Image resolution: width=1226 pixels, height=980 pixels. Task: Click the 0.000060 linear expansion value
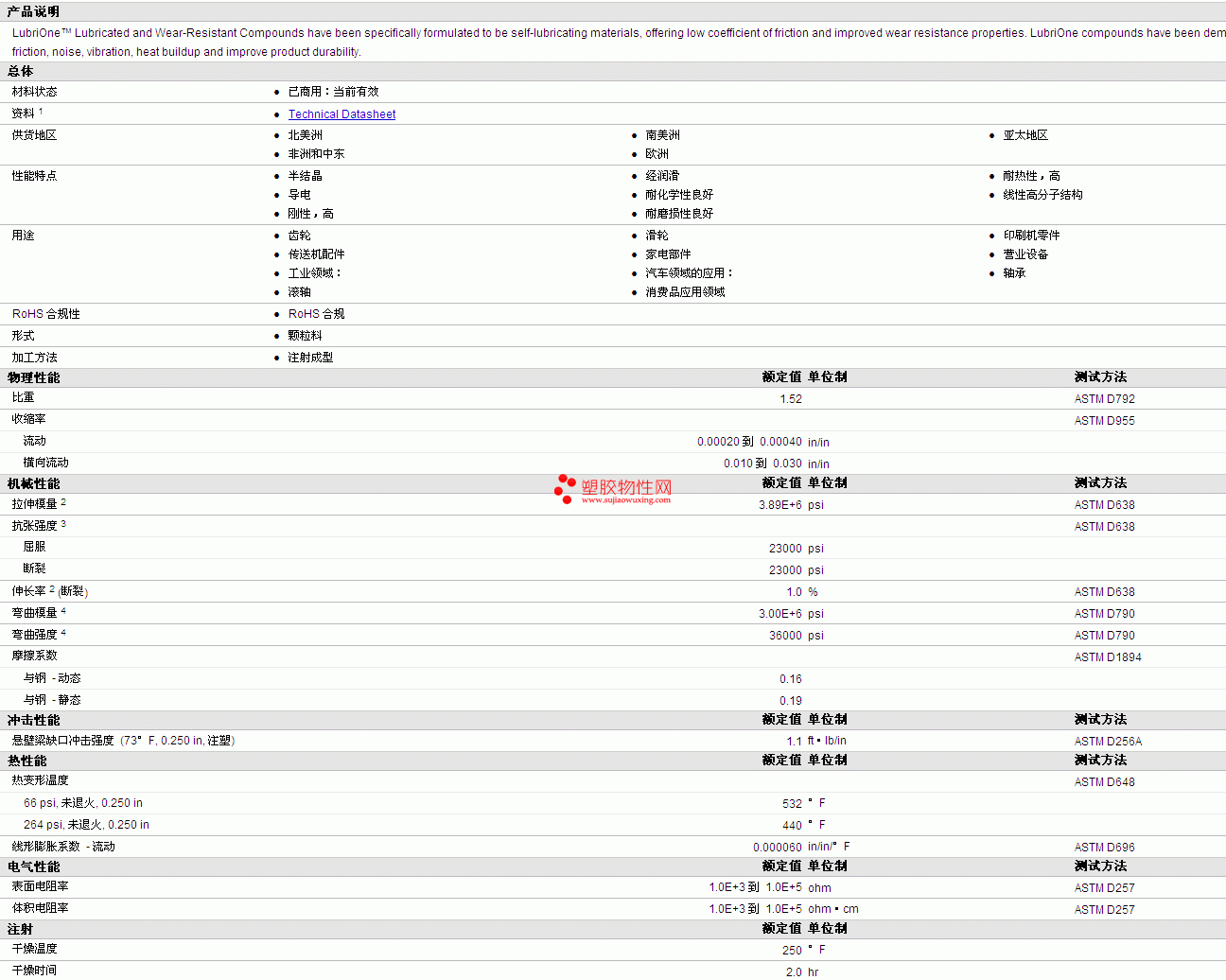tap(777, 848)
